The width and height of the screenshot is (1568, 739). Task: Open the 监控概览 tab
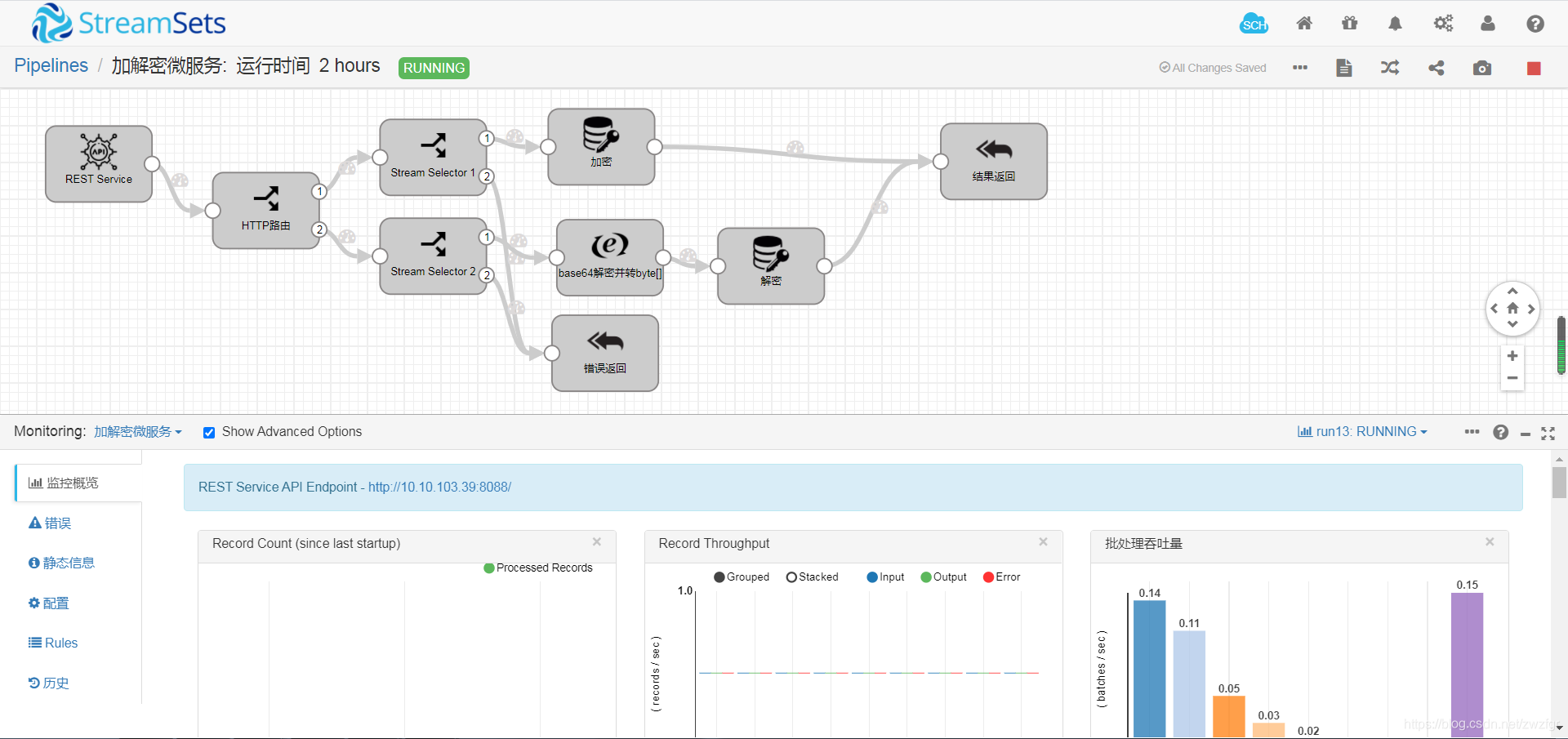click(78, 483)
